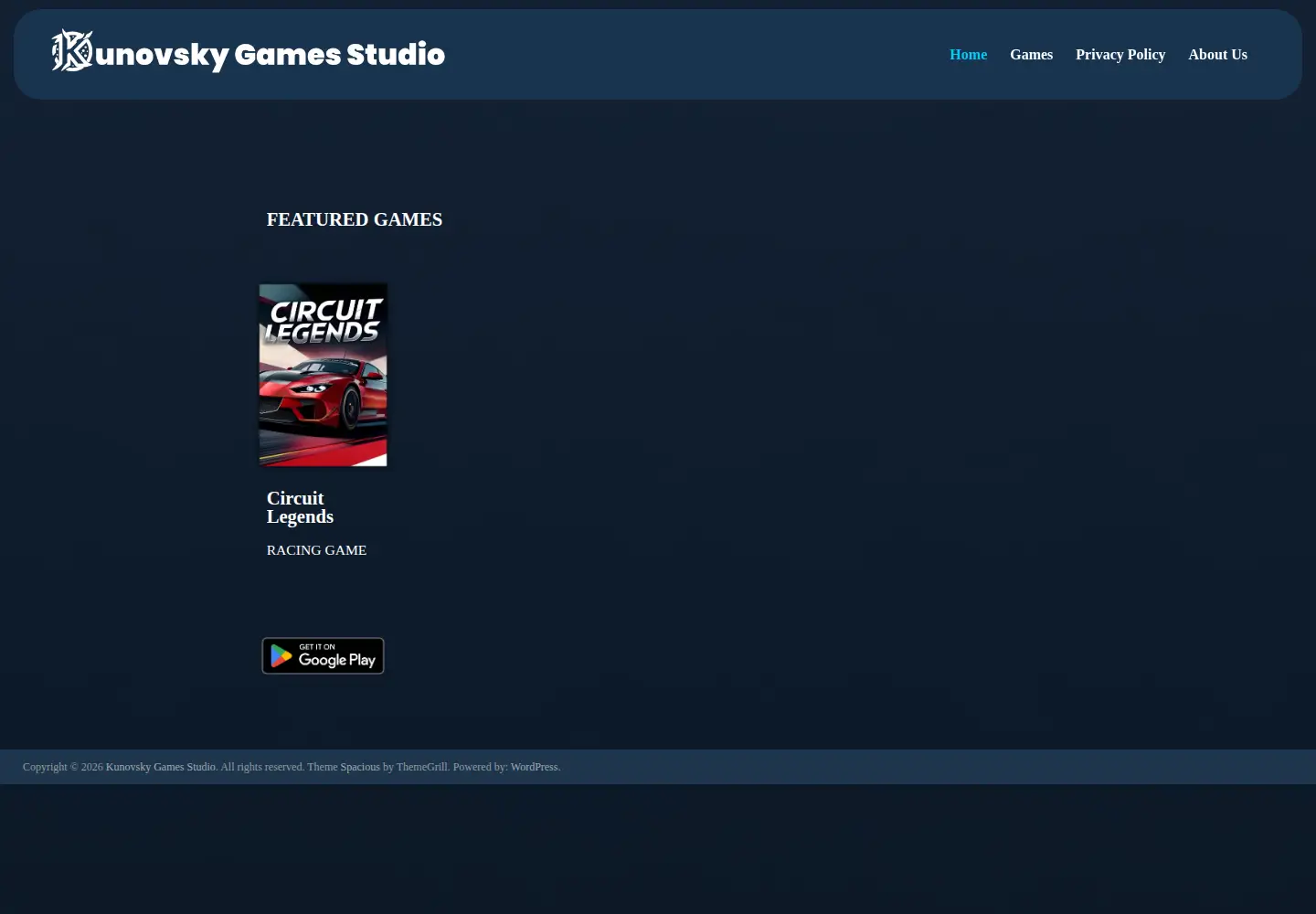This screenshot has width=1316, height=914.
Task: Visit the About Us page
Action: pyautogui.click(x=1217, y=55)
